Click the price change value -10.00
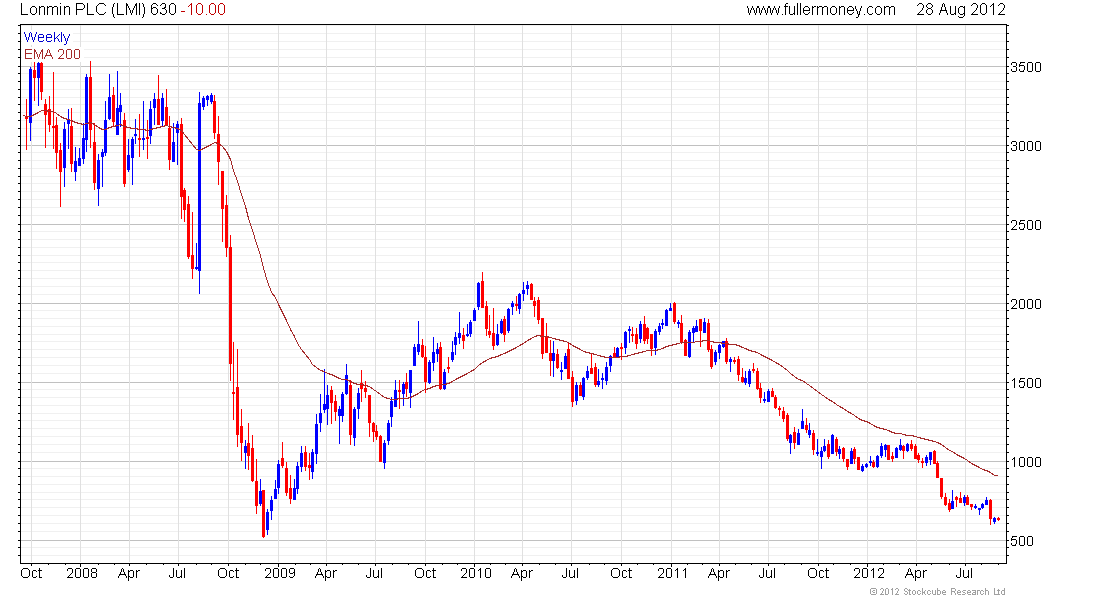The height and width of the screenshot is (600, 1100). pos(203,10)
